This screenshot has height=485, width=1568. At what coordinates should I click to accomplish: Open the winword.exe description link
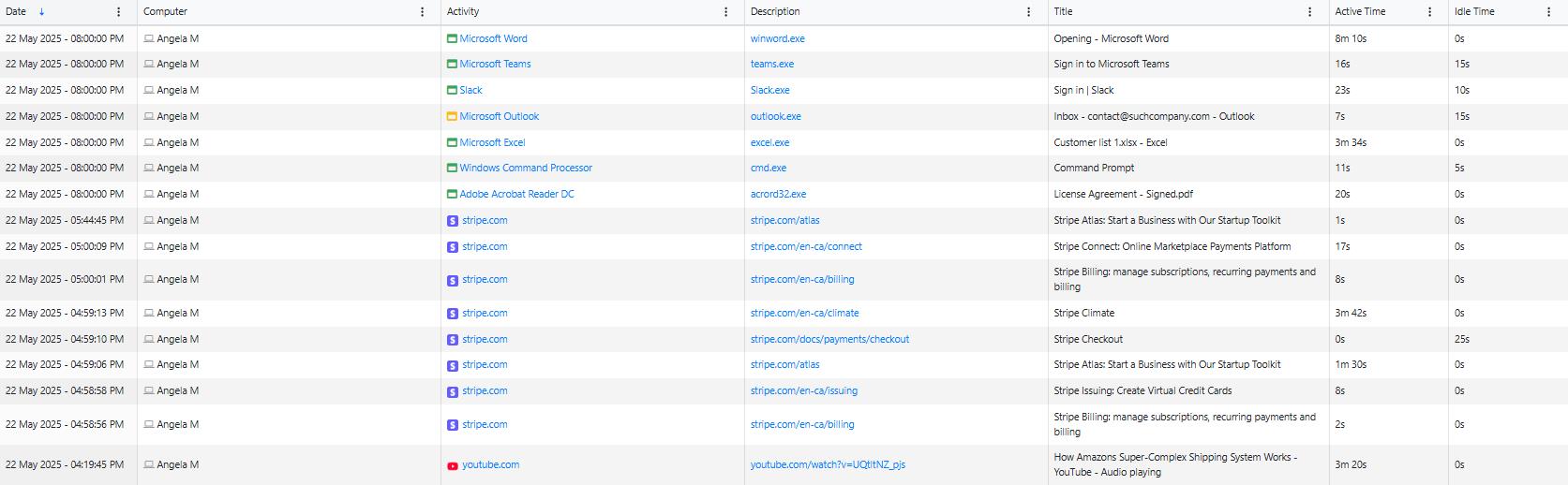pyautogui.click(x=778, y=39)
